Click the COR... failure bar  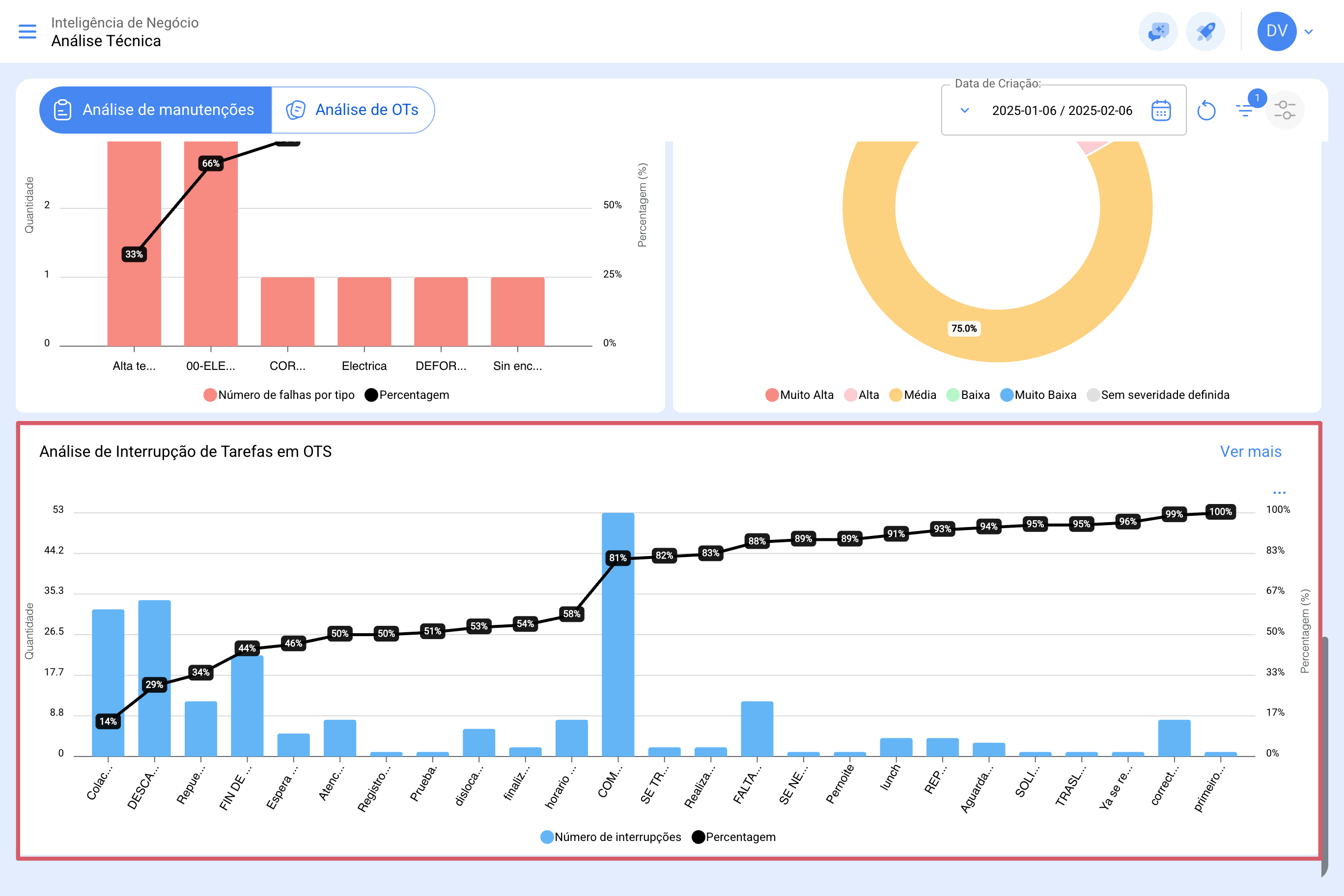click(x=287, y=312)
